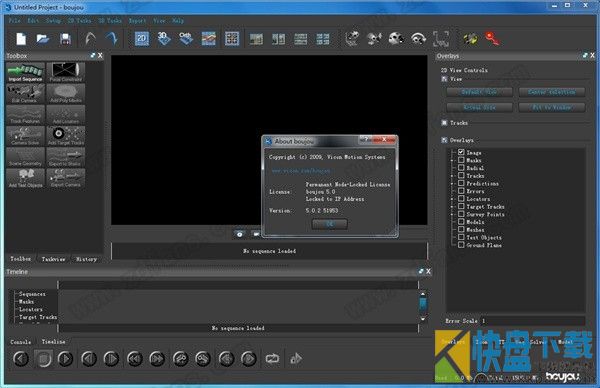600x388 pixels.
Task: Open the vicon website link in About dialog
Action: [x=301, y=171]
